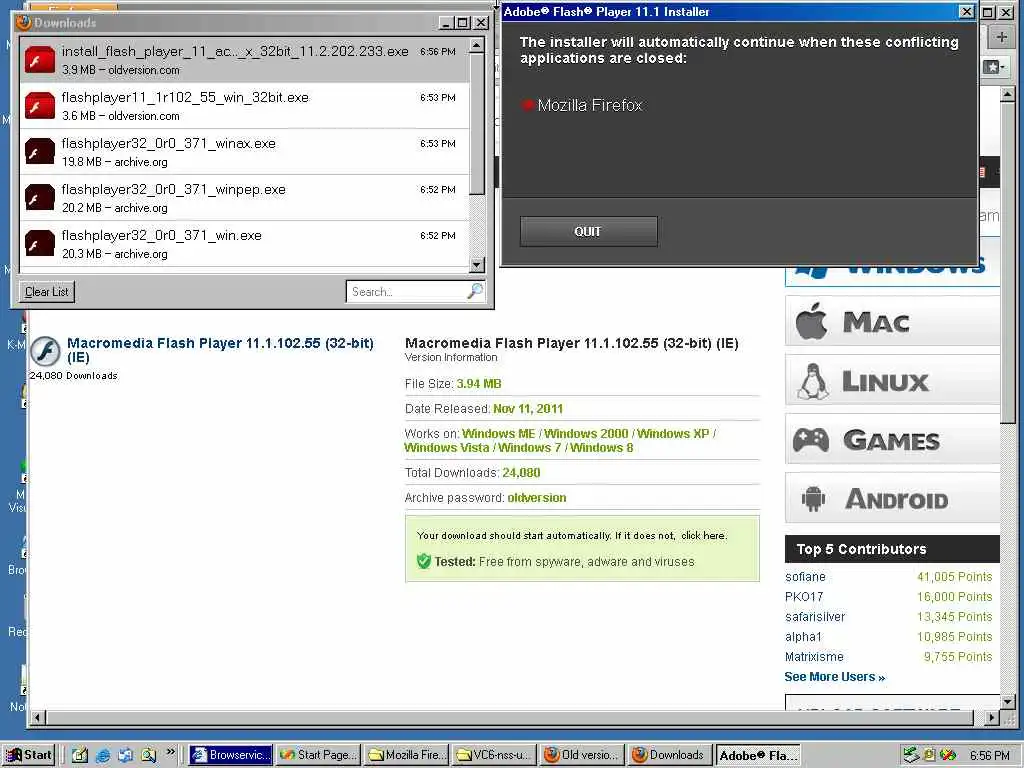Open contributor safarisilver profile
This screenshot has width=1024, height=768.
[x=815, y=616]
